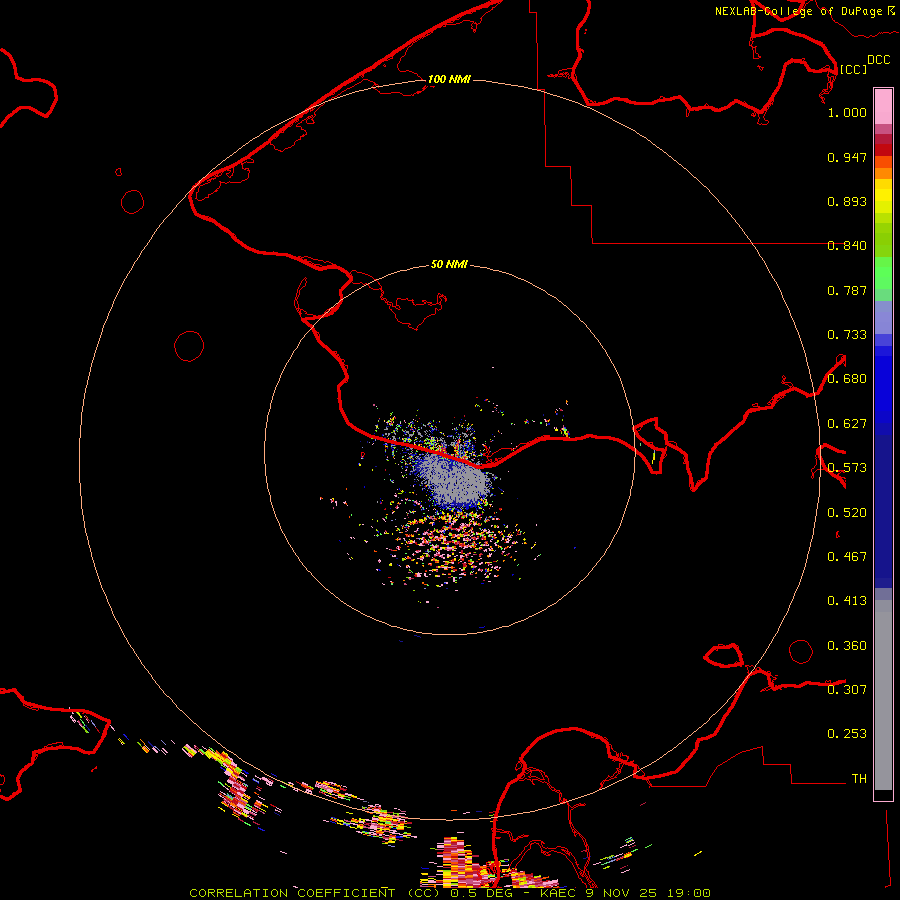Image resolution: width=900 pixels, height=900 pixels.
Task: Select the DCC product label
Action: (878, 60)
